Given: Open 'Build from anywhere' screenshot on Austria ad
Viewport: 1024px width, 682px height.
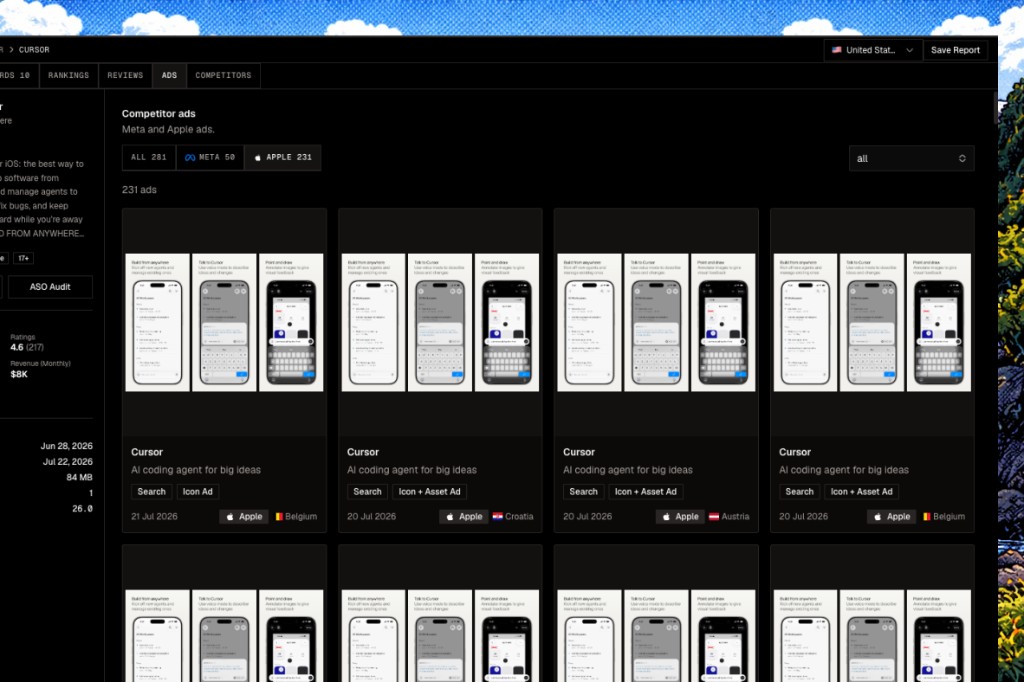Looking at the screenshot, I should click(x=589, y=323).
